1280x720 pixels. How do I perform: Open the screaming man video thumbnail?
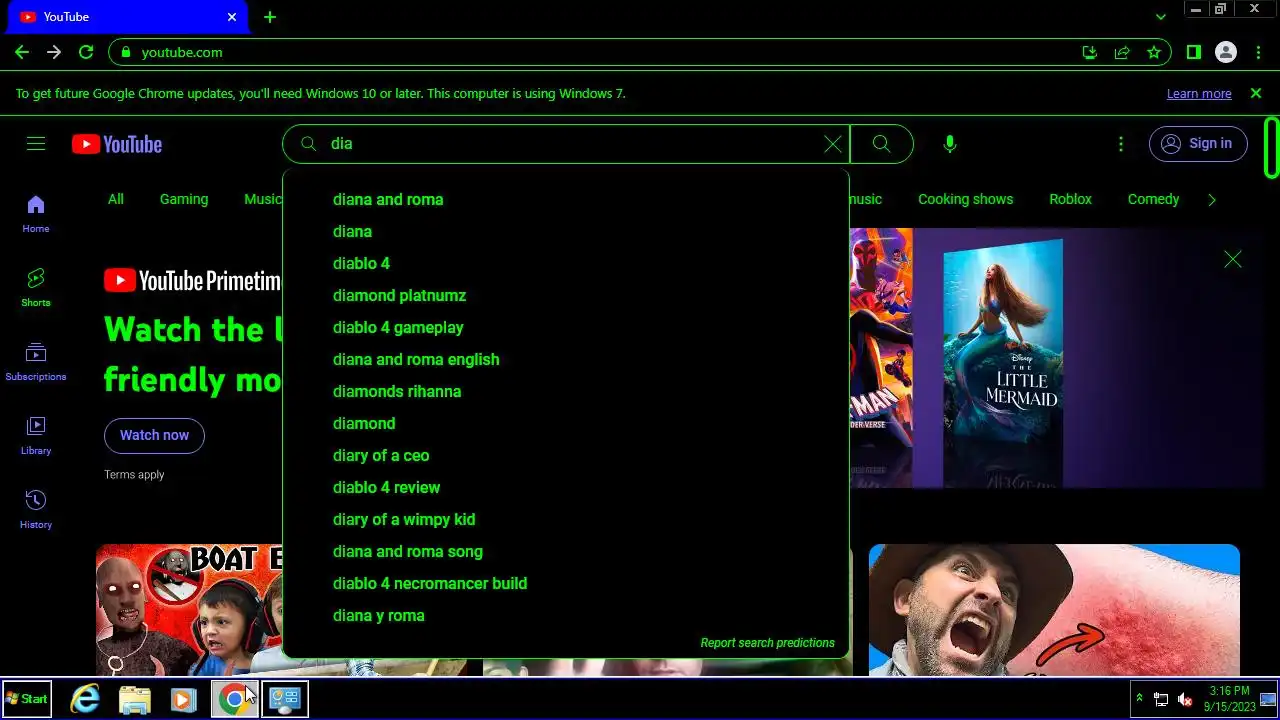[x=1054, y=610]
